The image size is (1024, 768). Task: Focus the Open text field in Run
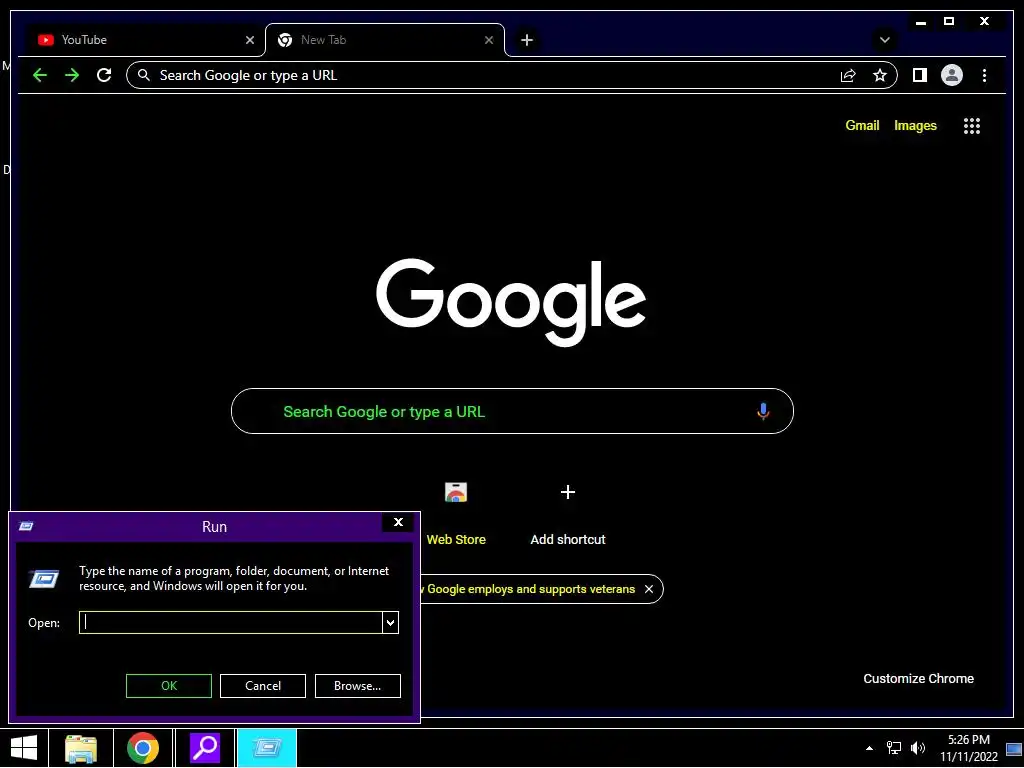(231, 623)
